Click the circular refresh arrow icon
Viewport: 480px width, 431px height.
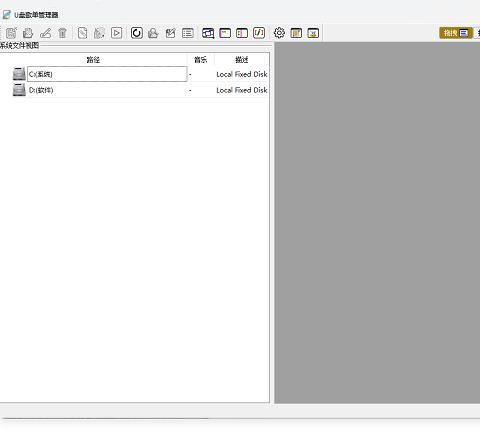pos(137,33)
